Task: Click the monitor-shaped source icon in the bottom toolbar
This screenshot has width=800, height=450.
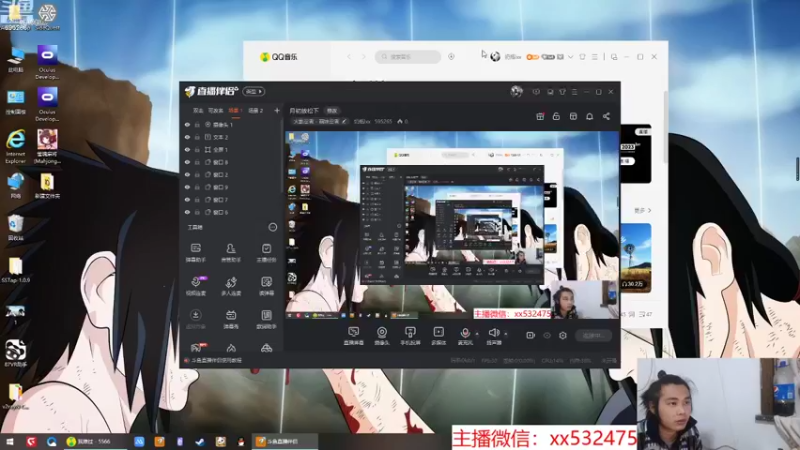Action: pyautogui.click(x=354, y=336)
